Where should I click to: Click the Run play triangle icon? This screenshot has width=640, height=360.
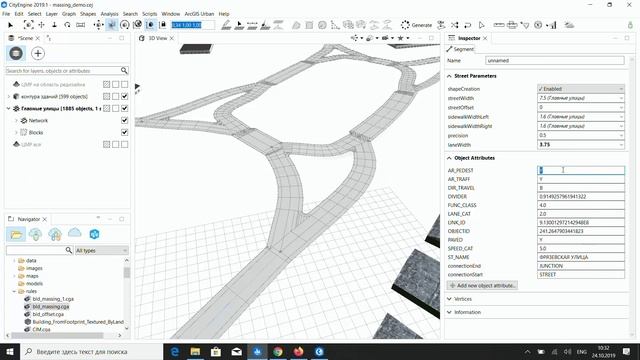[x=482, y=25]
